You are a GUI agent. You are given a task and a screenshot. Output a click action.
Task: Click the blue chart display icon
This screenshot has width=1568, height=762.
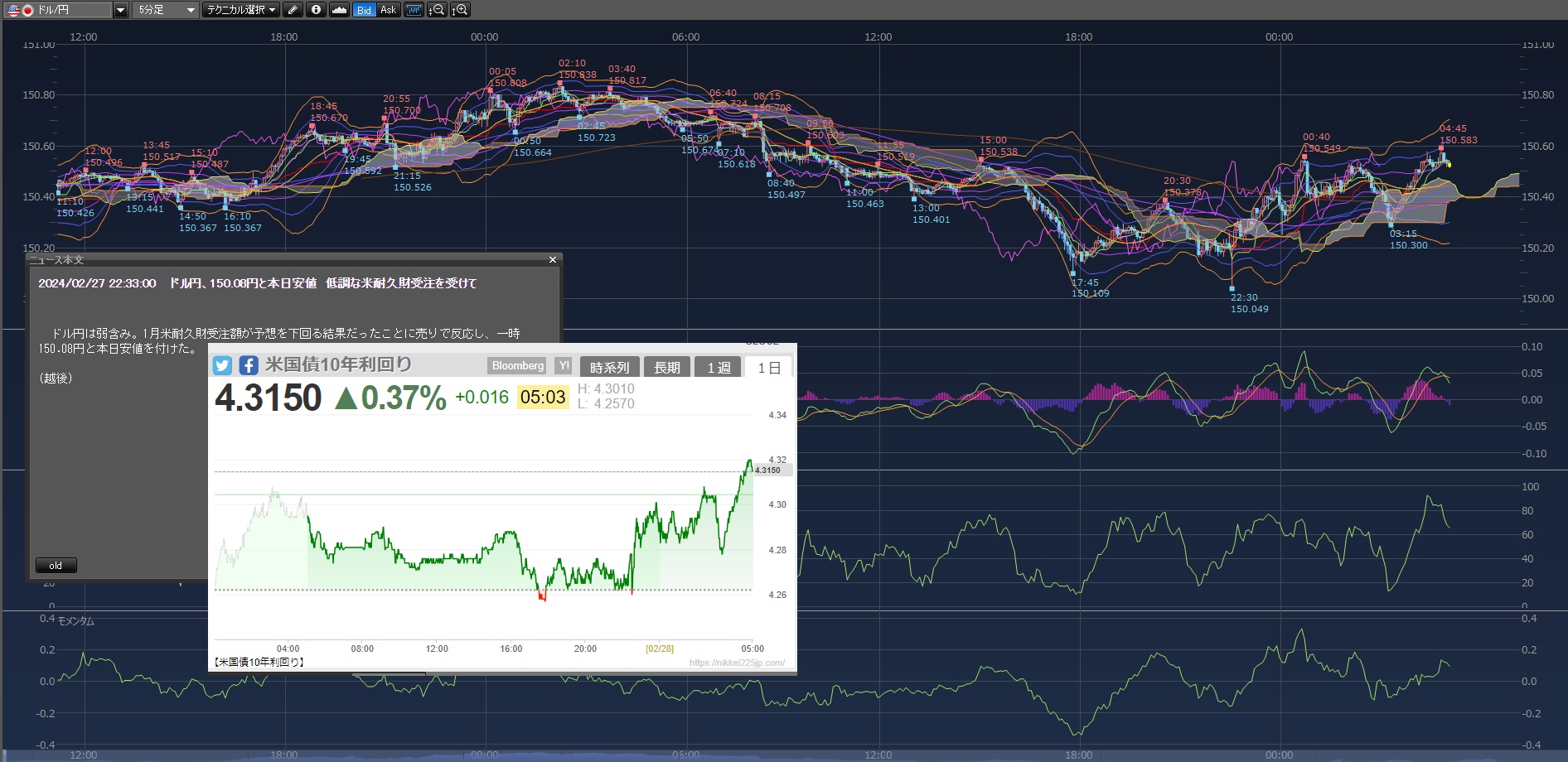coord(414,10)
